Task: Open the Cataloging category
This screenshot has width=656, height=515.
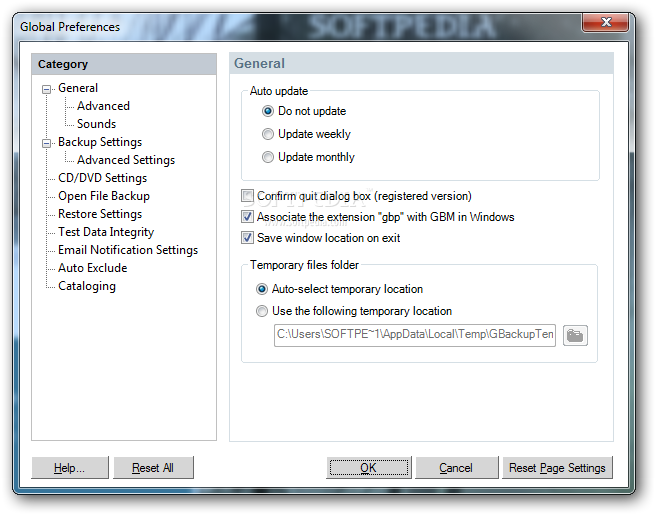Action: click(87, 286)
